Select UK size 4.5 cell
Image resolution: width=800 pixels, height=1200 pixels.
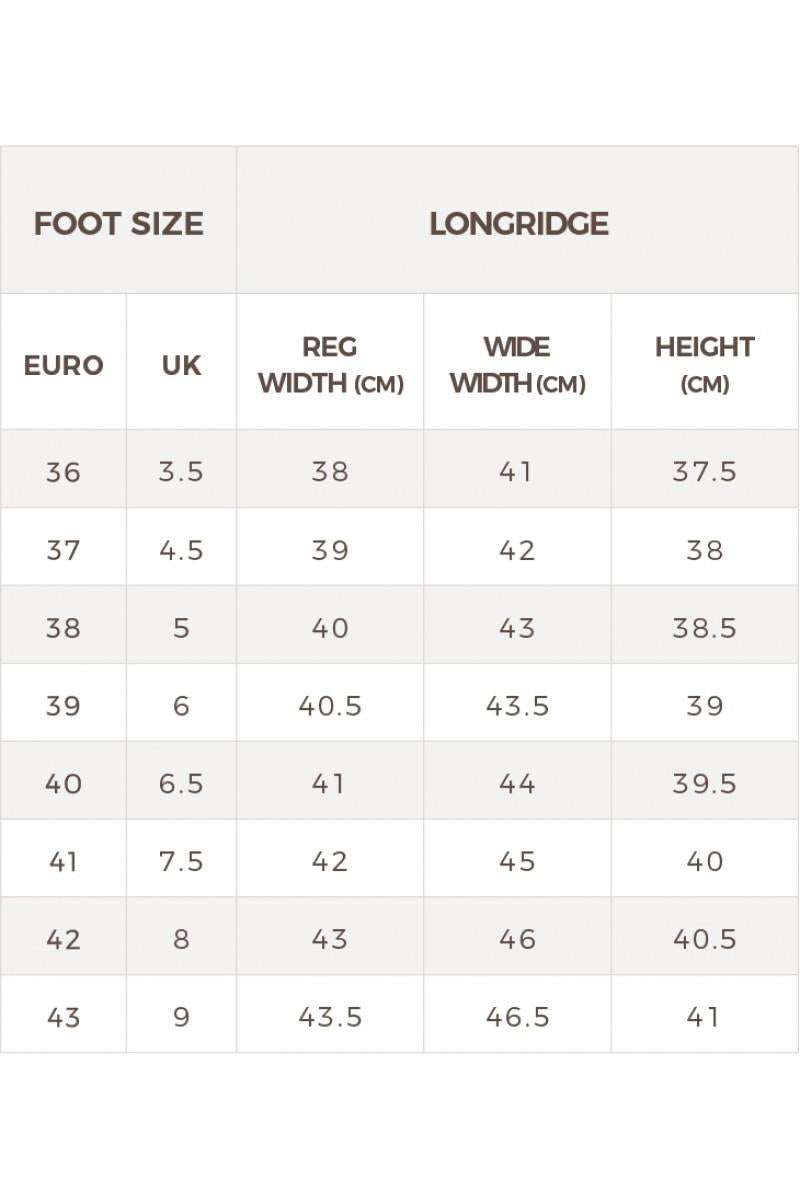[x=181, y=549]
